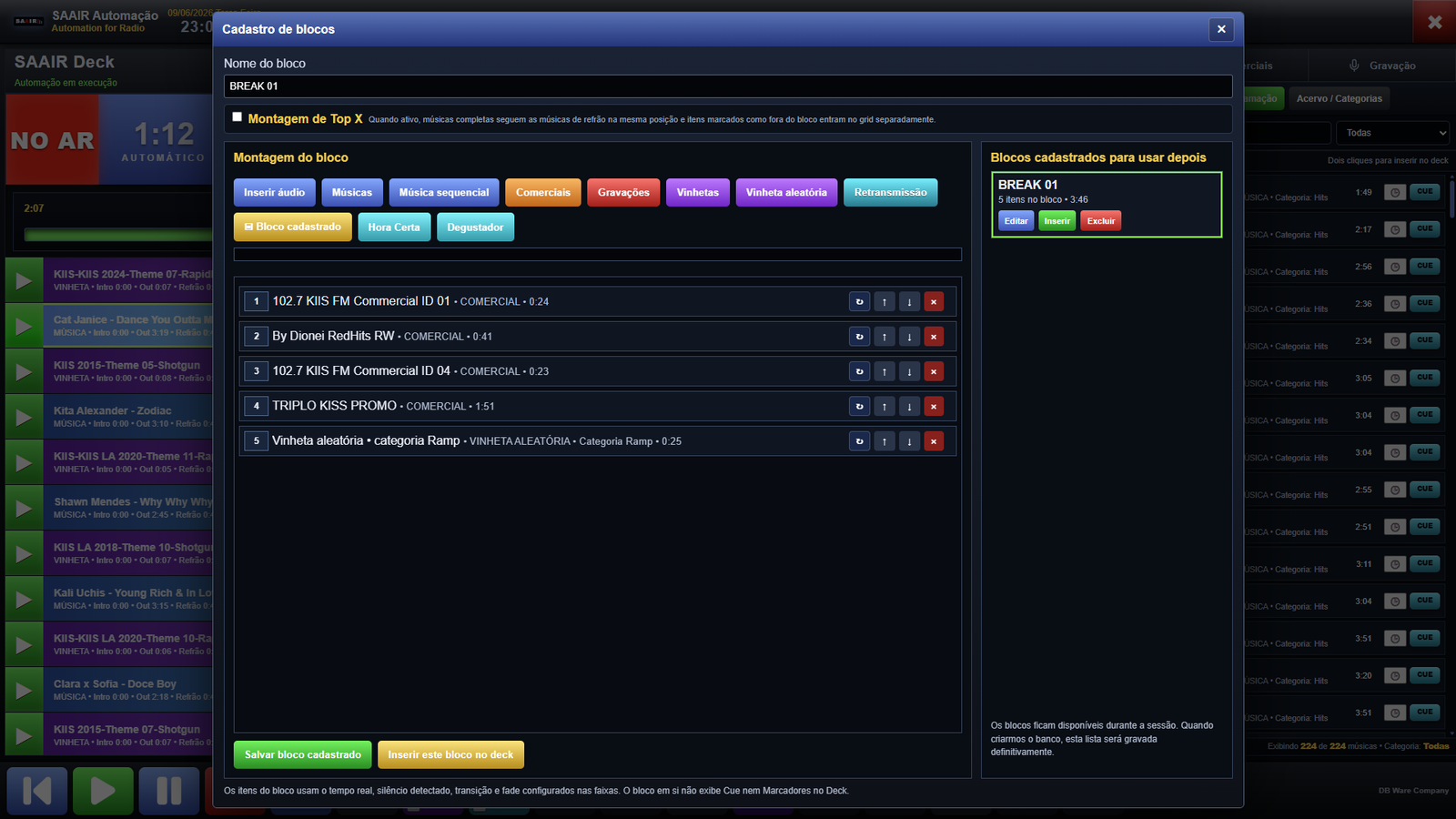Click Editar on saved BREAK 01 block
1456x819 pixels.
coord(1016,221)
